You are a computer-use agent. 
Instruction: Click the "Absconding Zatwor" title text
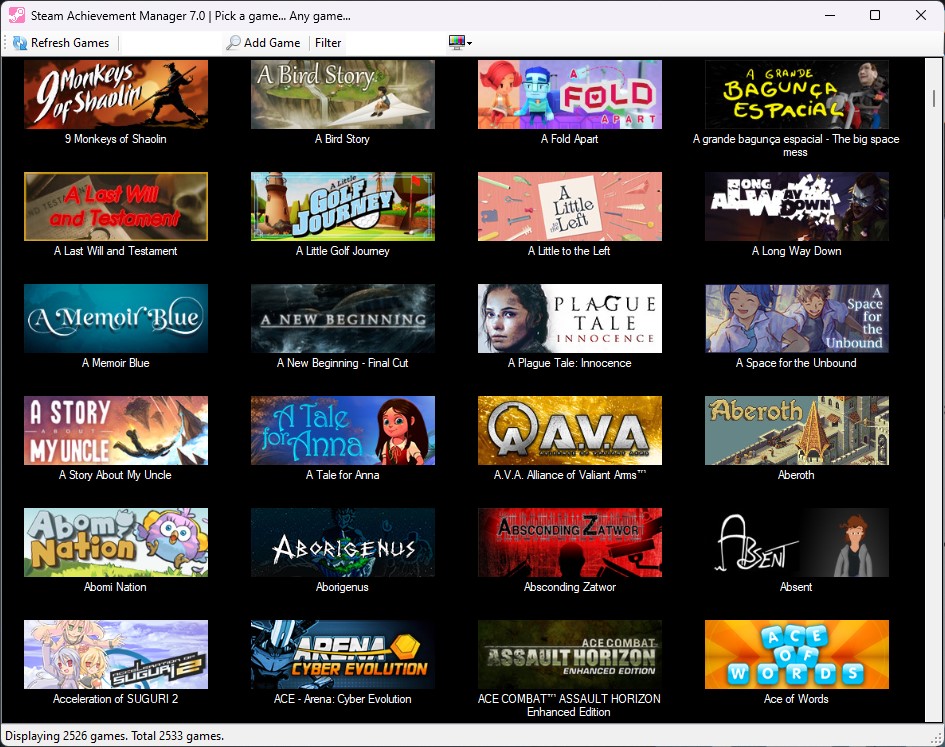[x=570, y=587]
